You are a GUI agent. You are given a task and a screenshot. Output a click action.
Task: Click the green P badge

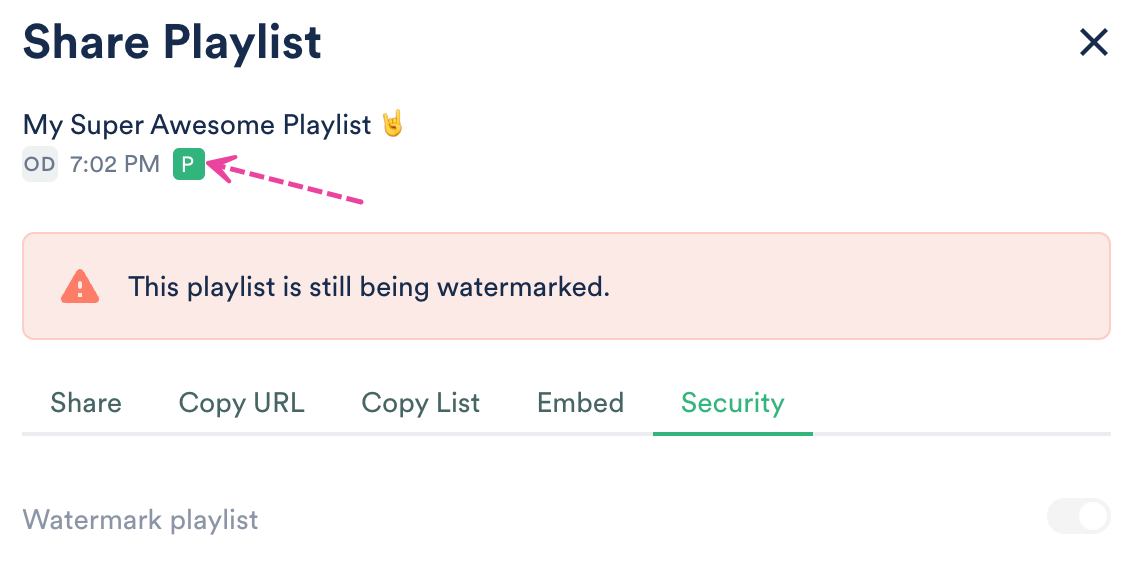188,164
